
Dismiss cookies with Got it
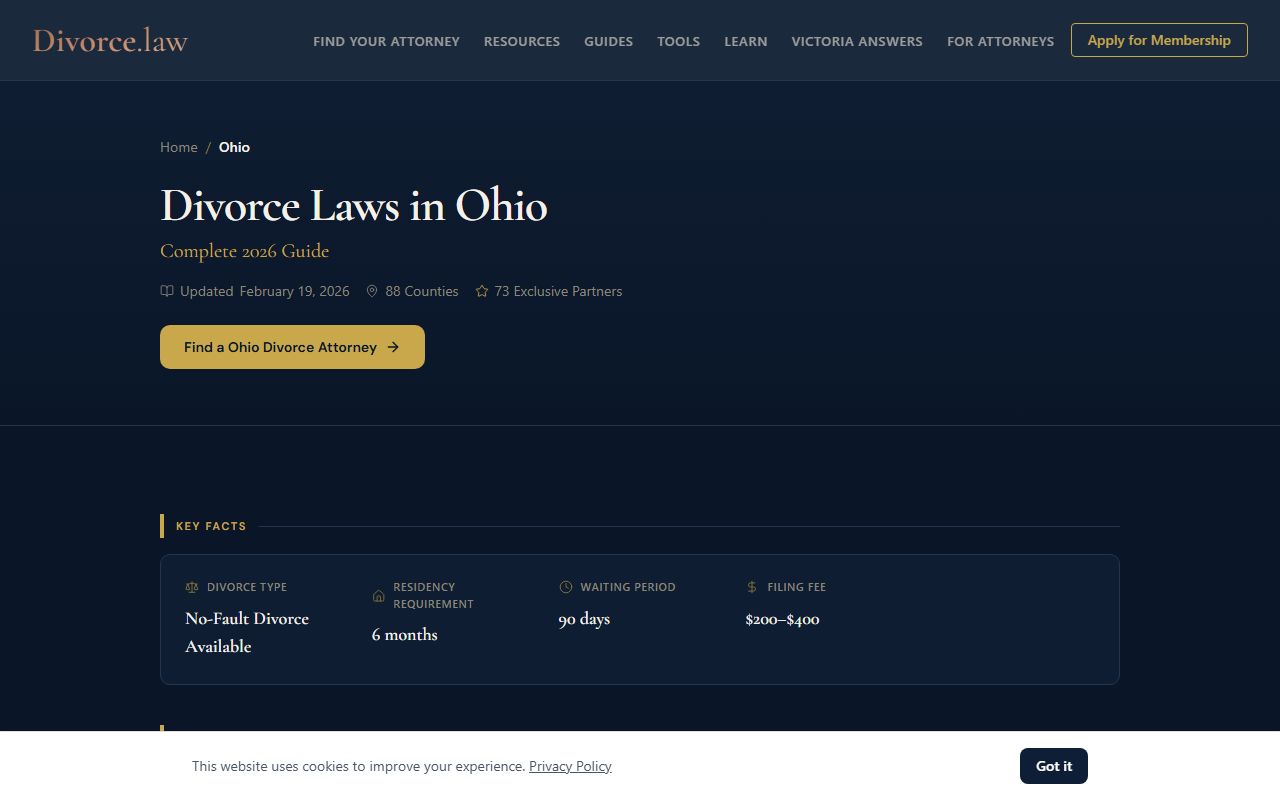[x=1054, y=766]
